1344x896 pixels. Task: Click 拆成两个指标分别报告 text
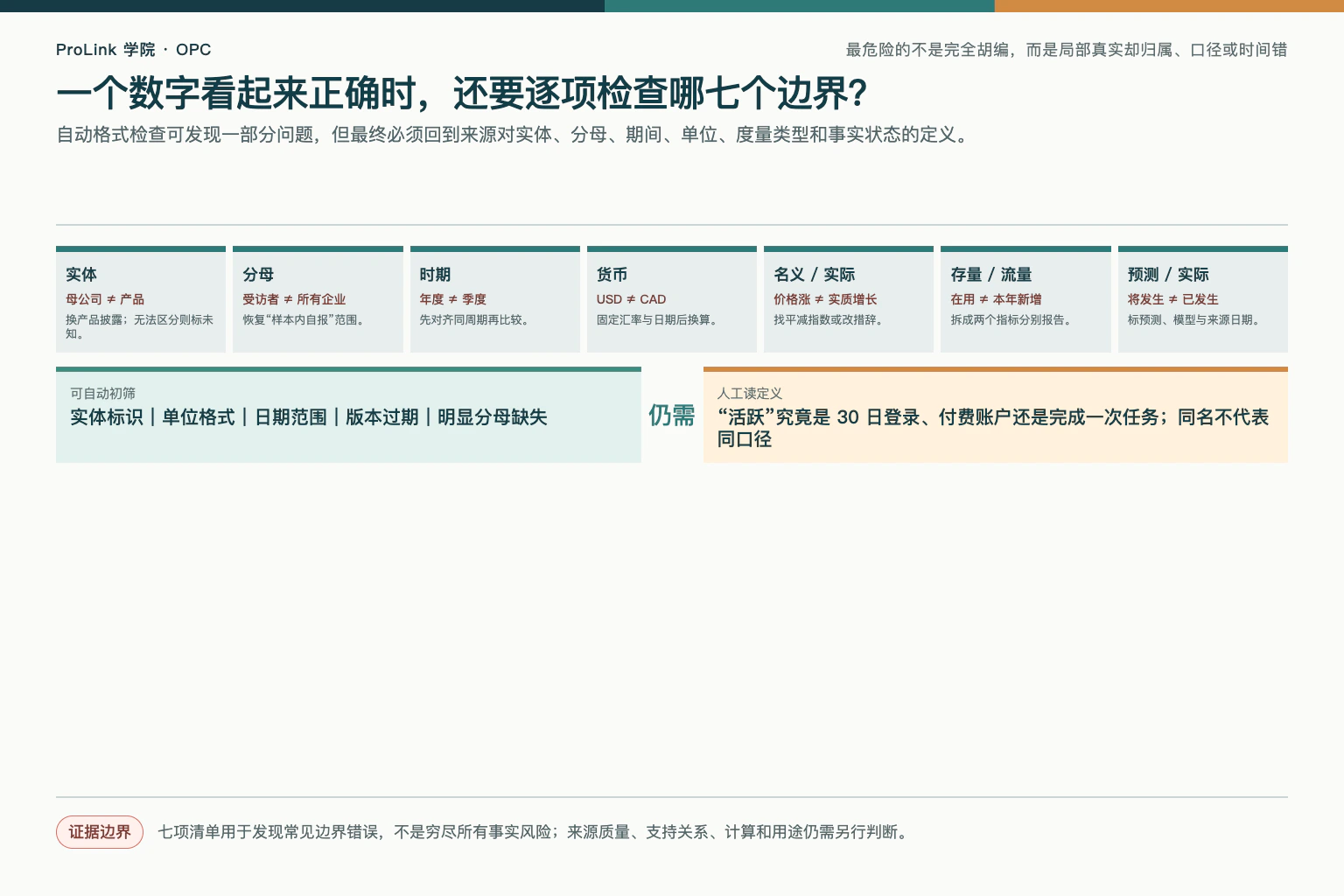click(1012, 320)
